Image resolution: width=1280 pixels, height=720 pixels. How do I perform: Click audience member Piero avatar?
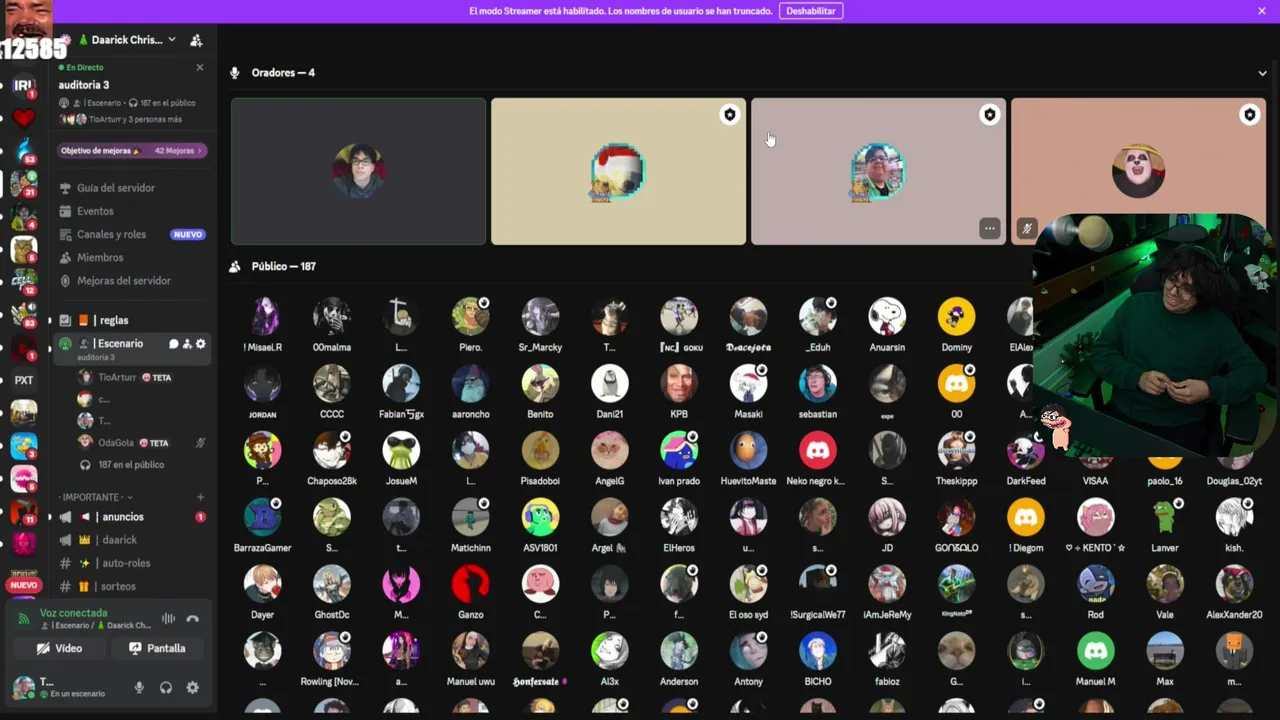point(470,317)
